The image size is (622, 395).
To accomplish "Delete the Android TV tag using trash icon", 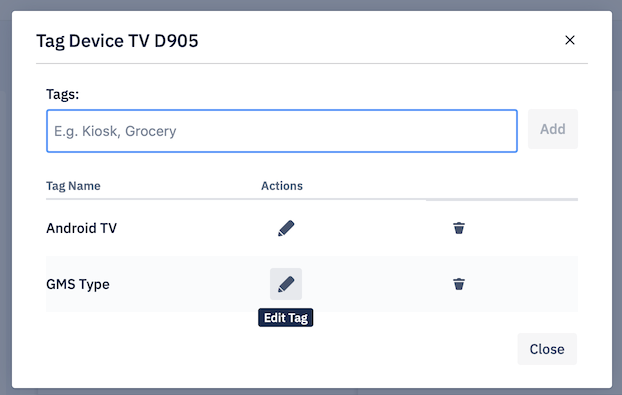I will pyautogui.click(x=459, y=228).
